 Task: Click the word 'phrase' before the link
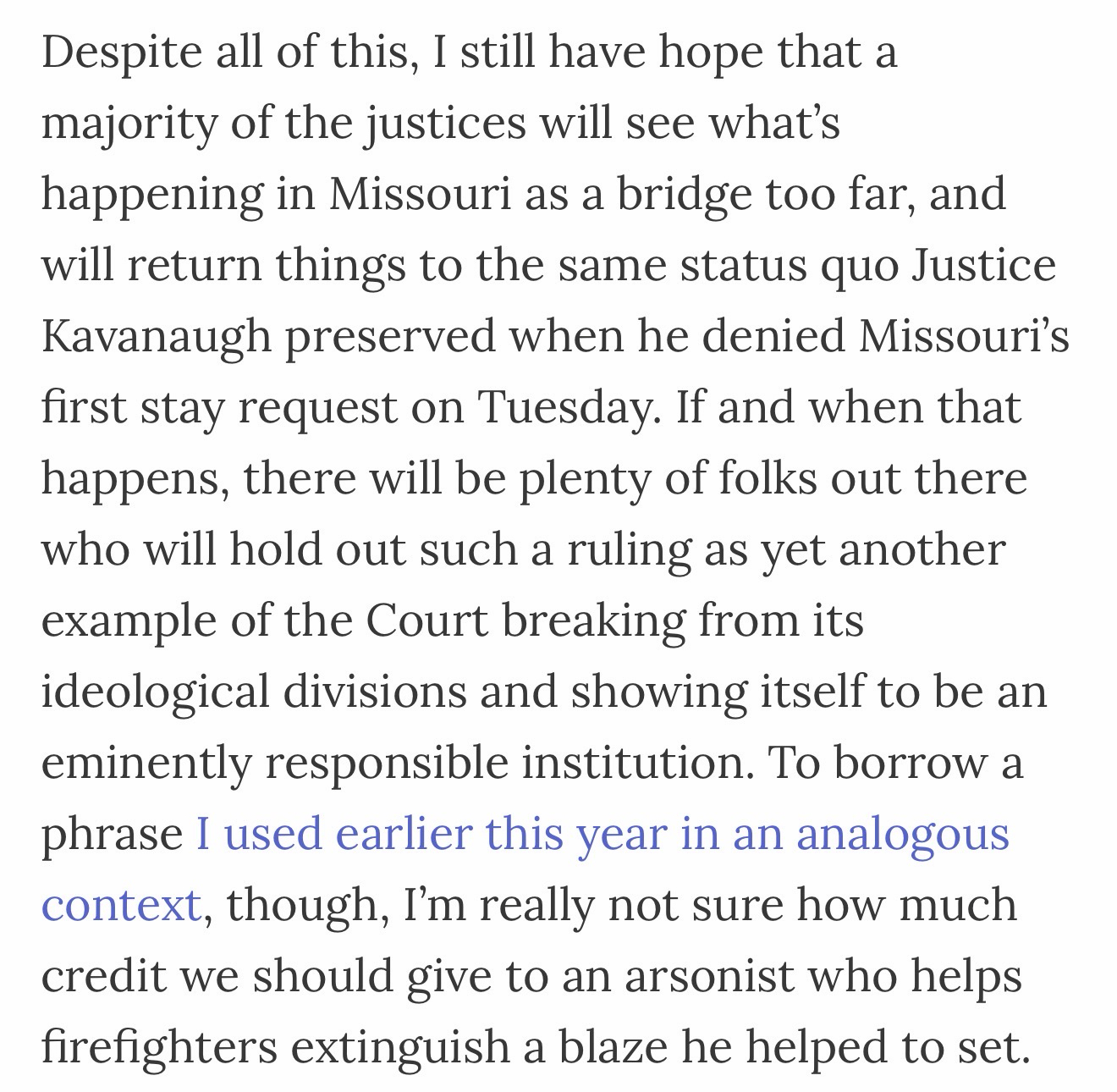coord(113,836)
